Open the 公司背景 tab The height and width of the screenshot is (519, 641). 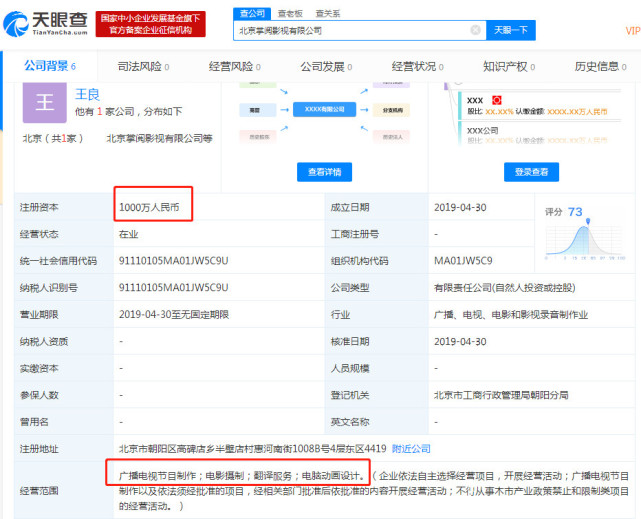(50, 66)
